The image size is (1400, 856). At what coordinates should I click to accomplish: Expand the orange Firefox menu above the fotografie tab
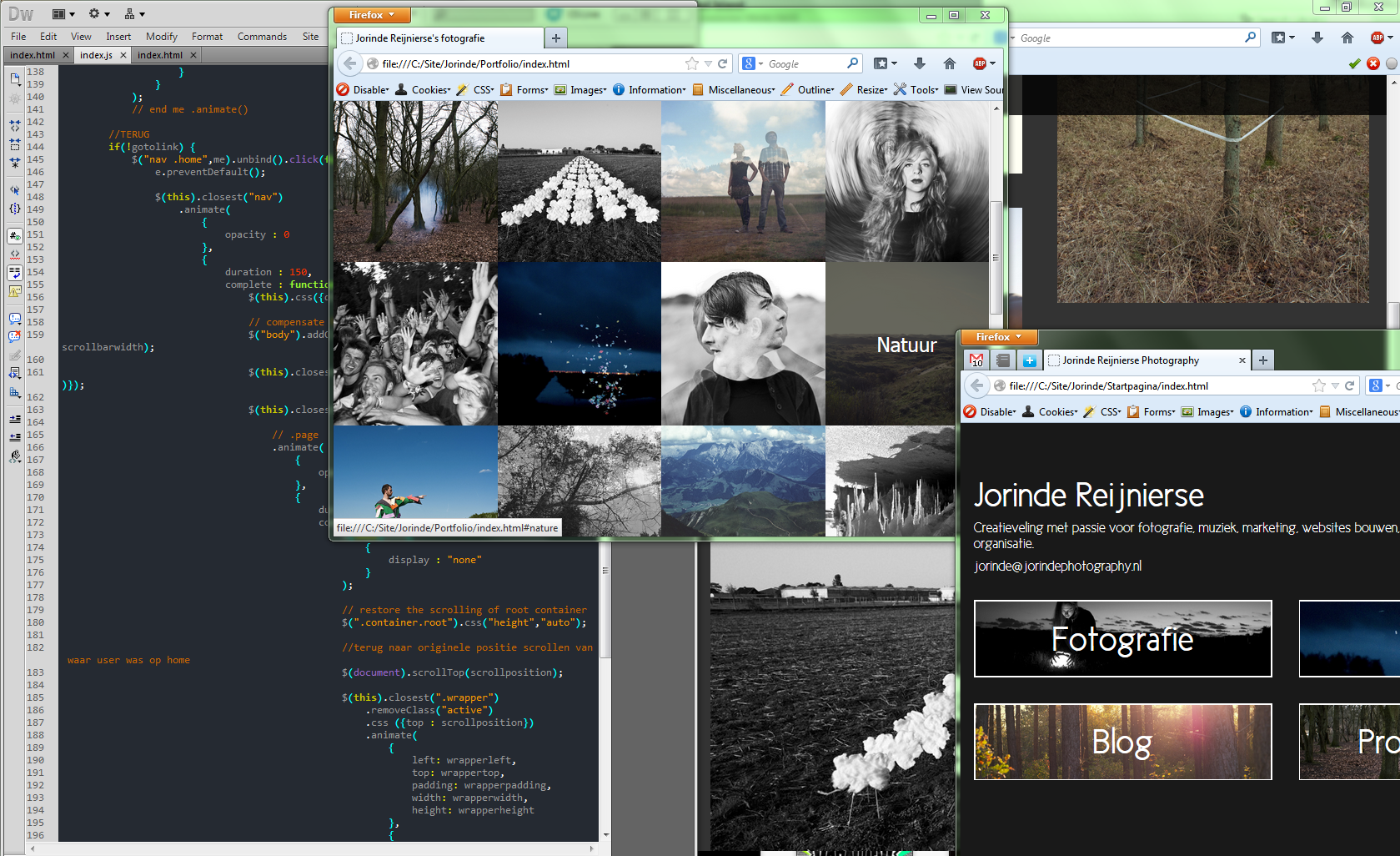[371, 15]
